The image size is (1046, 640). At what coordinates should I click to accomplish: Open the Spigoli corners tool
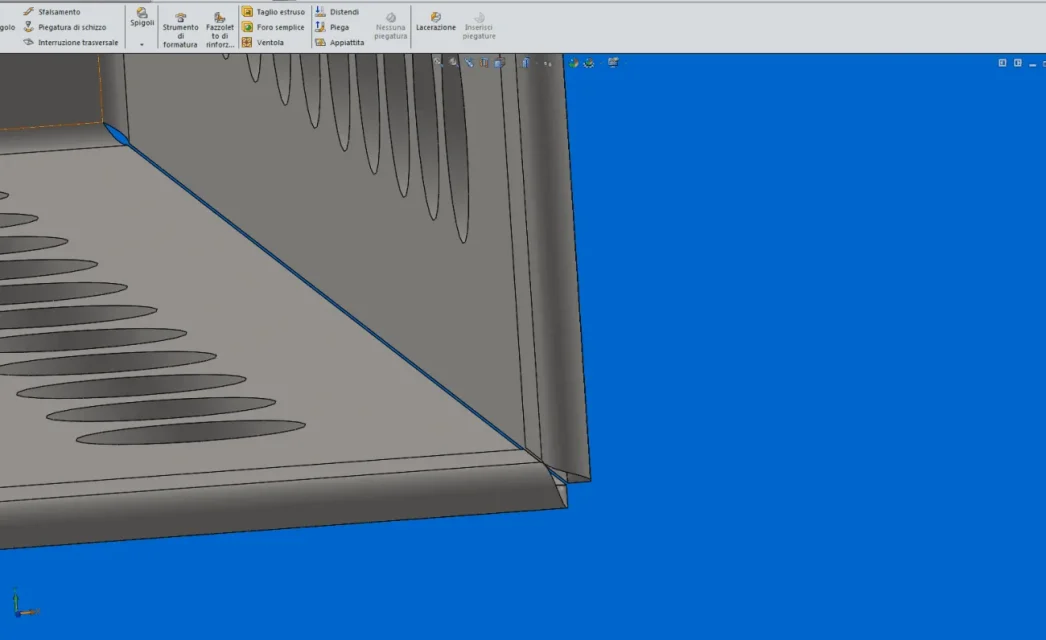pyautogui.click(x=142, y=17)
